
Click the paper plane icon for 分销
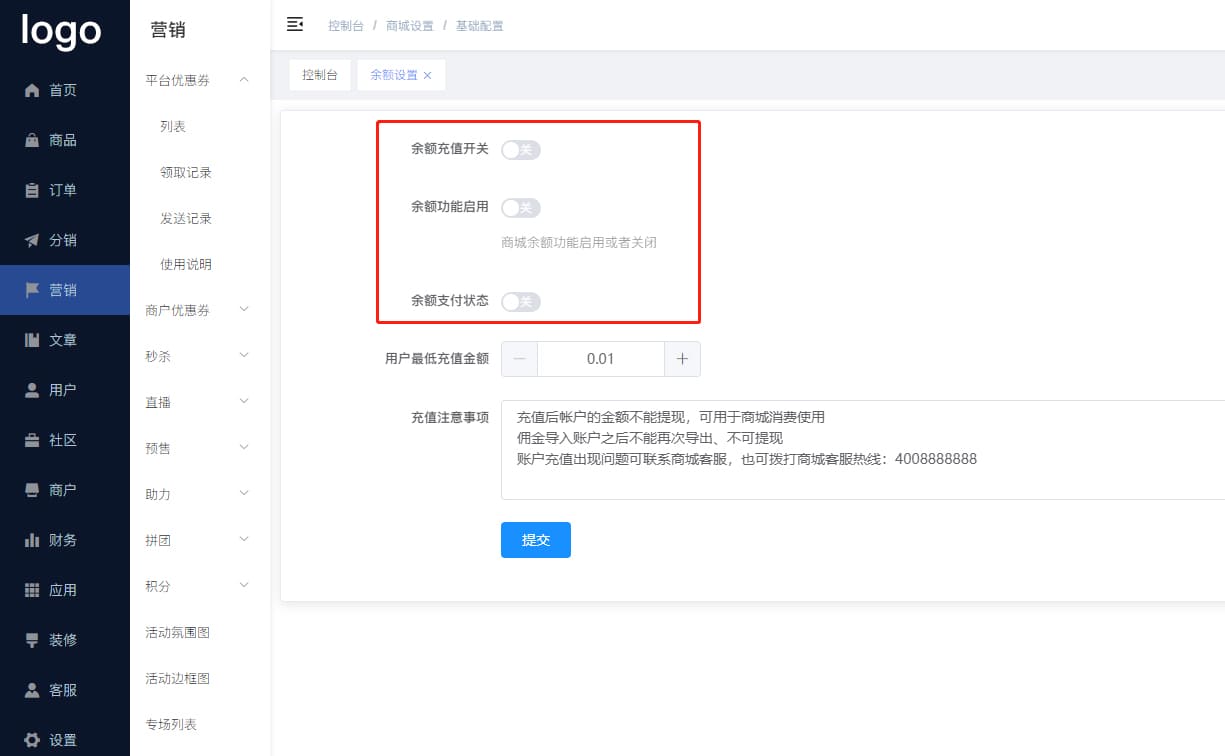click(x=32, y=240)
